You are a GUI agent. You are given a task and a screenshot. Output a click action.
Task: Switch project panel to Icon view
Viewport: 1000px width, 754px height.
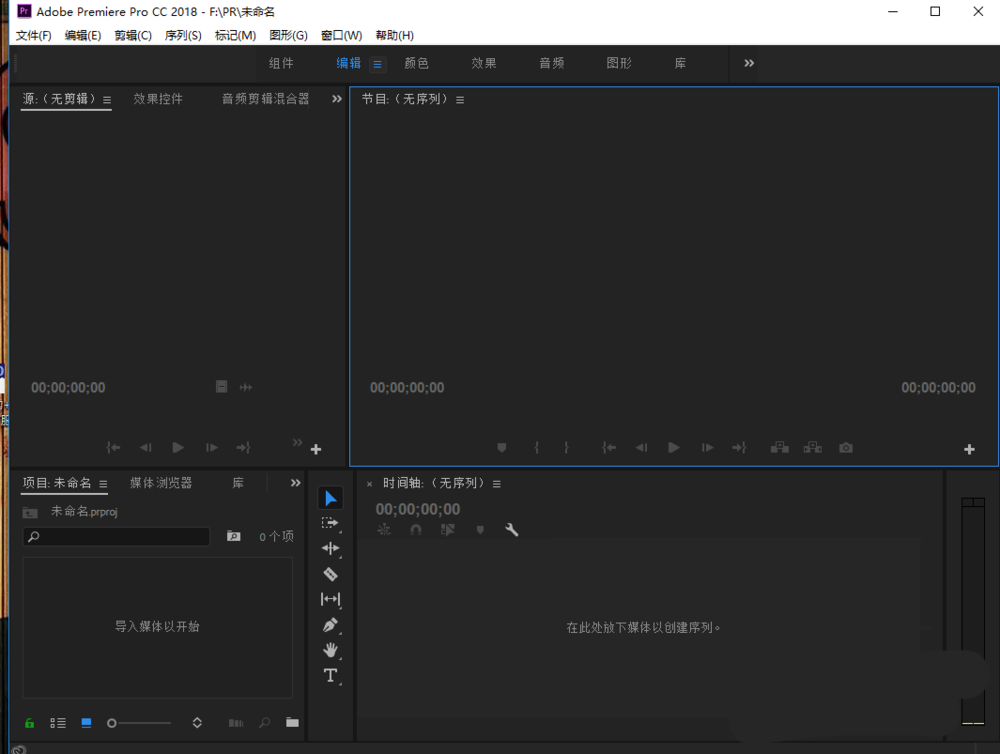tap(86, 723)
